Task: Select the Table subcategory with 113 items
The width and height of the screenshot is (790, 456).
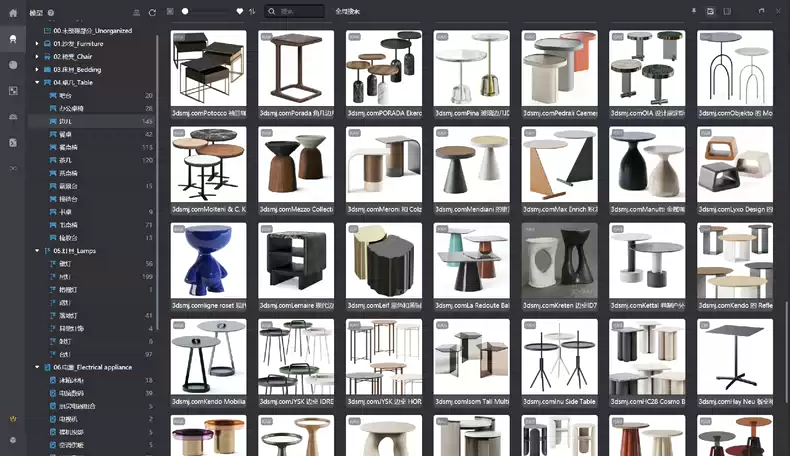Action: click(x=91, y=147)
